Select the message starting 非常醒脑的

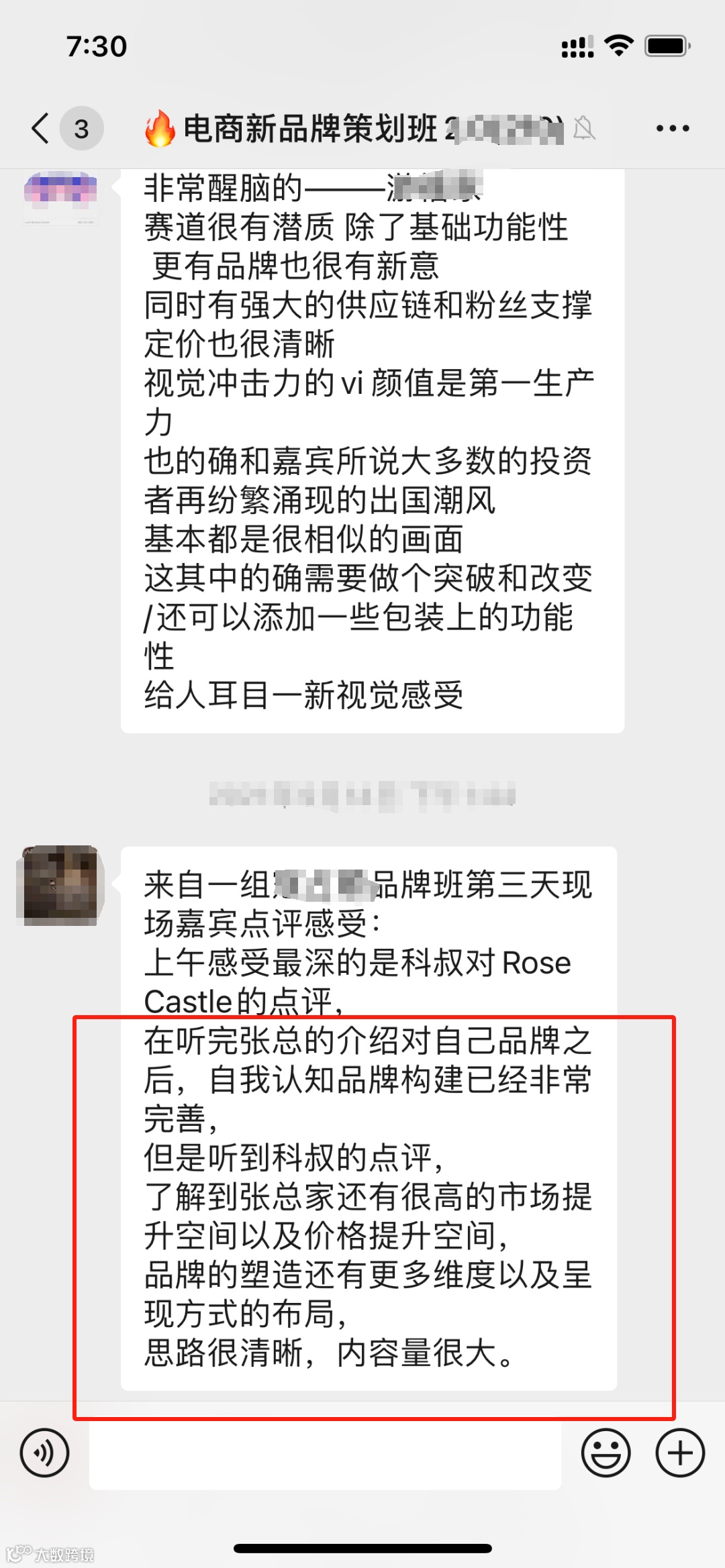(373, 451)
